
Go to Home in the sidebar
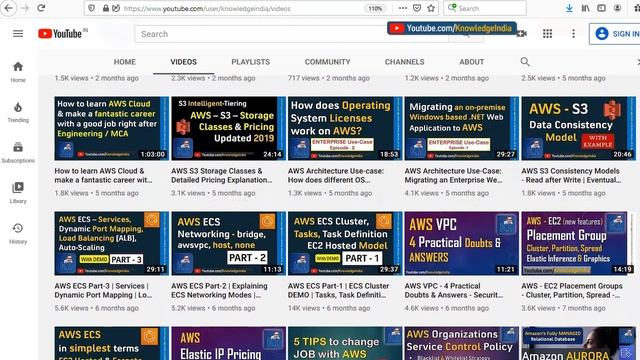pos(18,71)
